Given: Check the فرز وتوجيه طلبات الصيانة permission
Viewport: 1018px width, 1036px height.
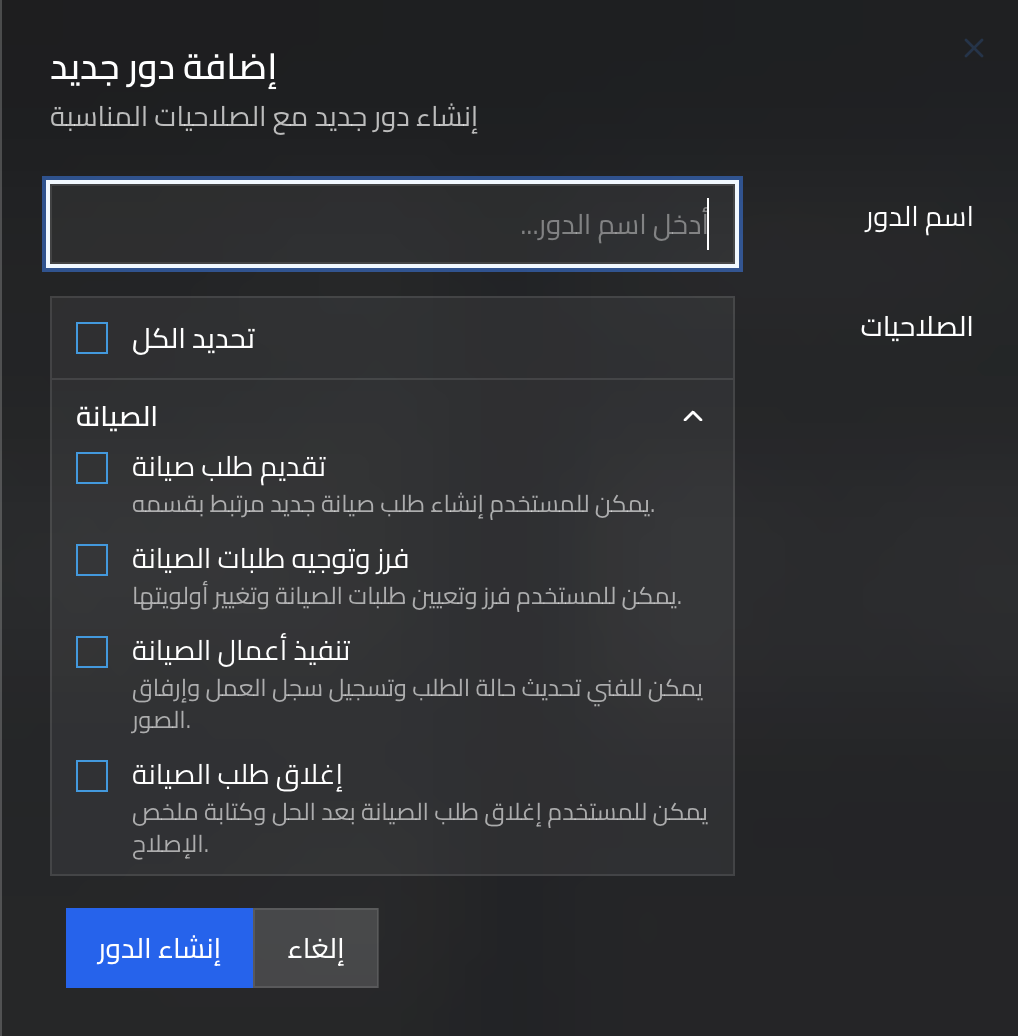Looking at the screenshot, I should point(91,560).
